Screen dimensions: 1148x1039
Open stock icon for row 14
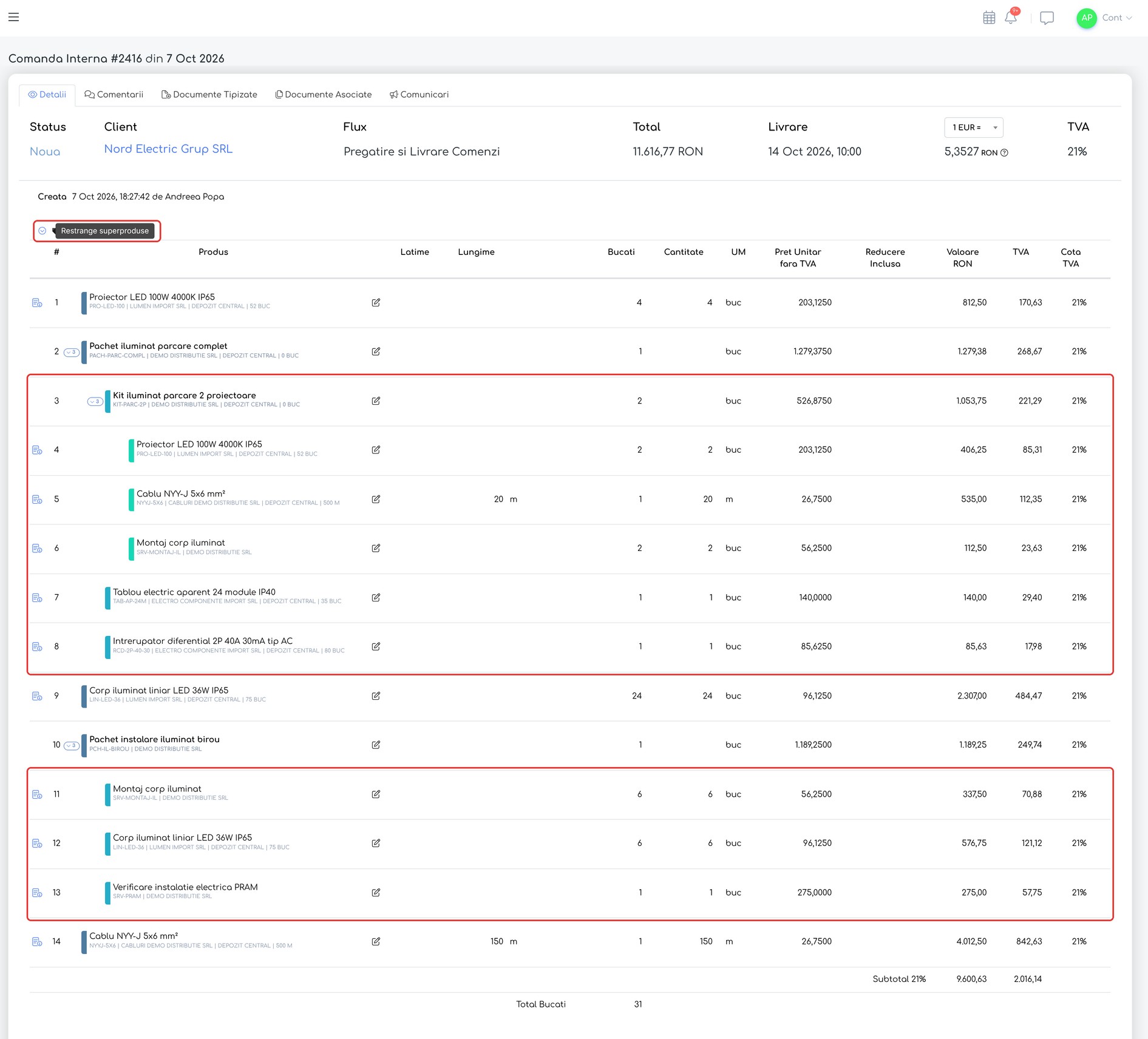point(37,941)
